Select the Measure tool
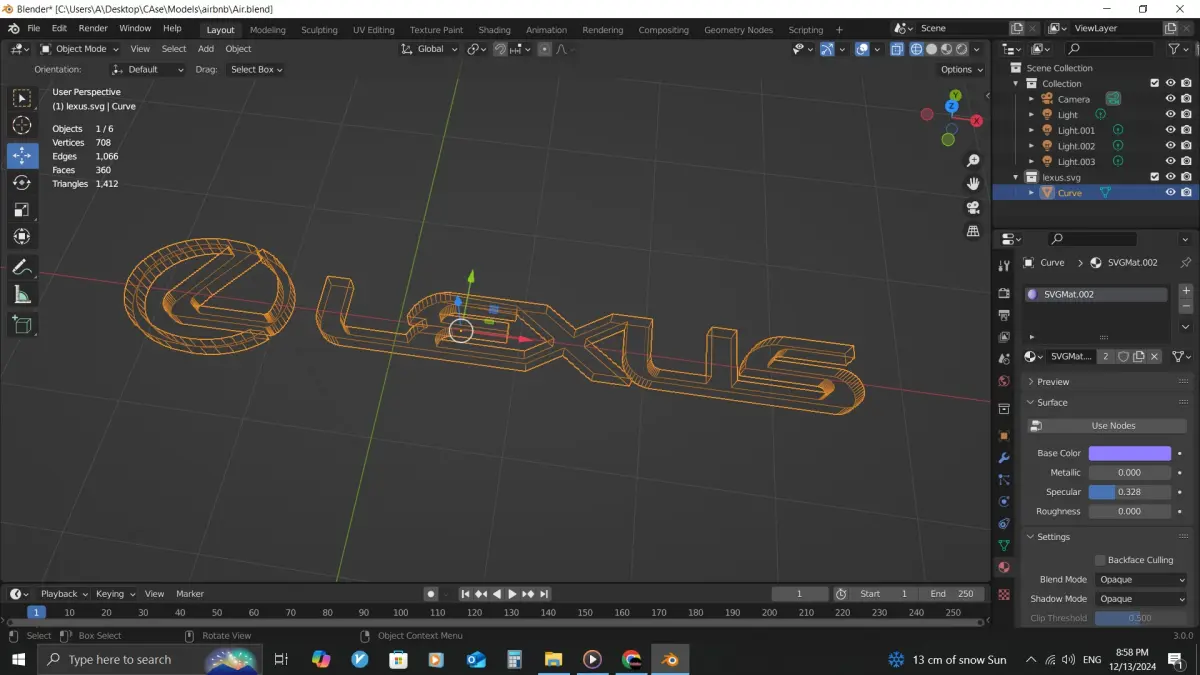 22,294
